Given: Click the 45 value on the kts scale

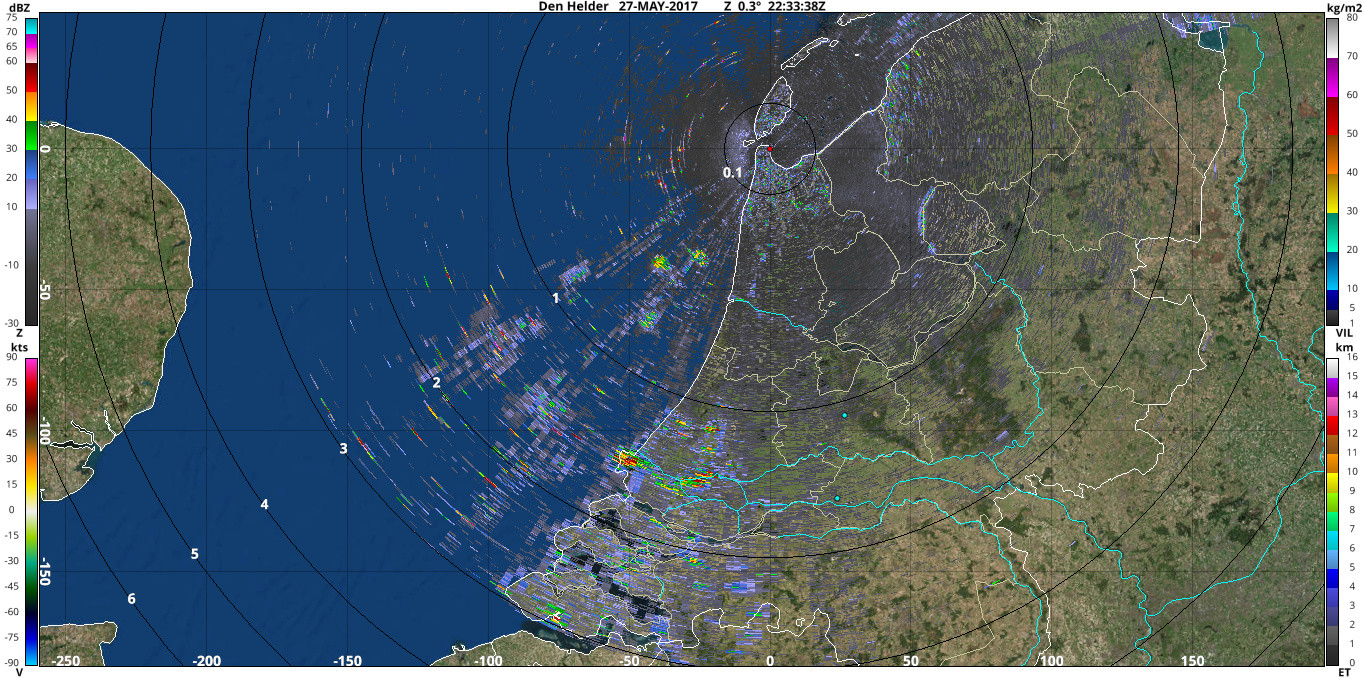Looking at the screenshot, I should pyautogui.click(x=11, y=433).
